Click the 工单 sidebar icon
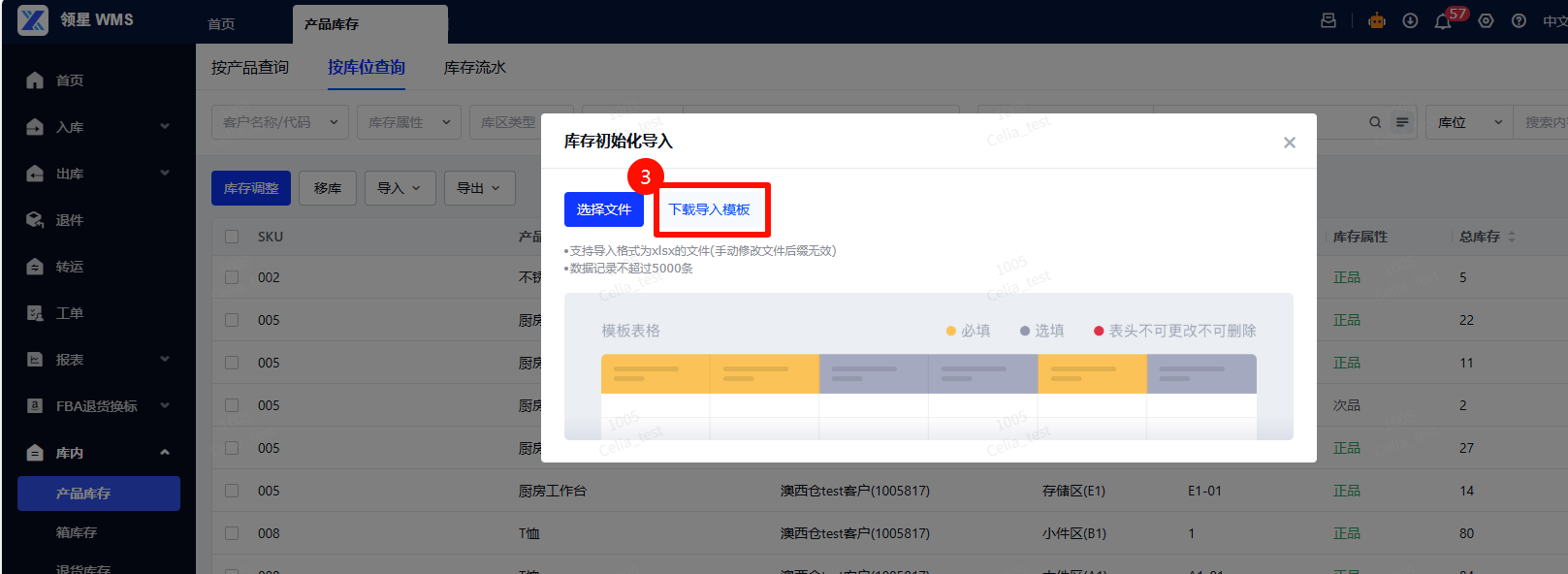 tap(35, 313)
